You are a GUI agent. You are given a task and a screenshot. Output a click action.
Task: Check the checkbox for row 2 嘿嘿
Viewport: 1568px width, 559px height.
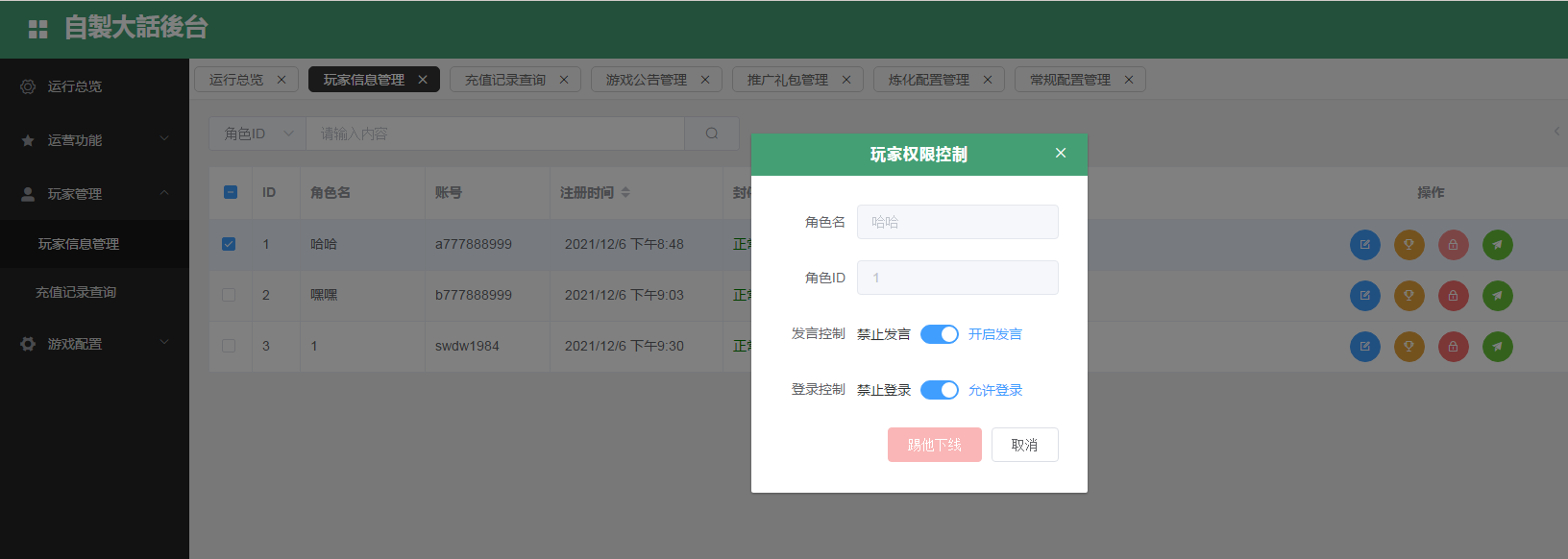click(229, 295)
